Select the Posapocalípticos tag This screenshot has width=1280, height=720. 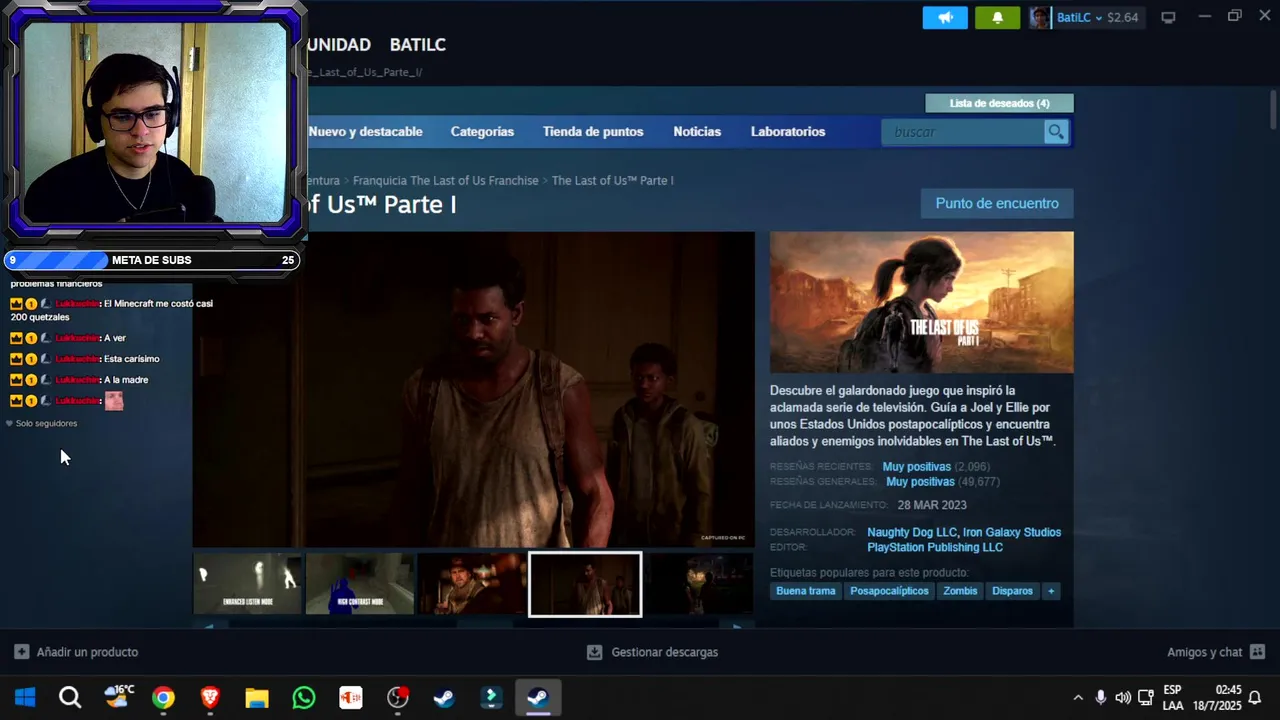pyautogui.click(x=889, y=591)
